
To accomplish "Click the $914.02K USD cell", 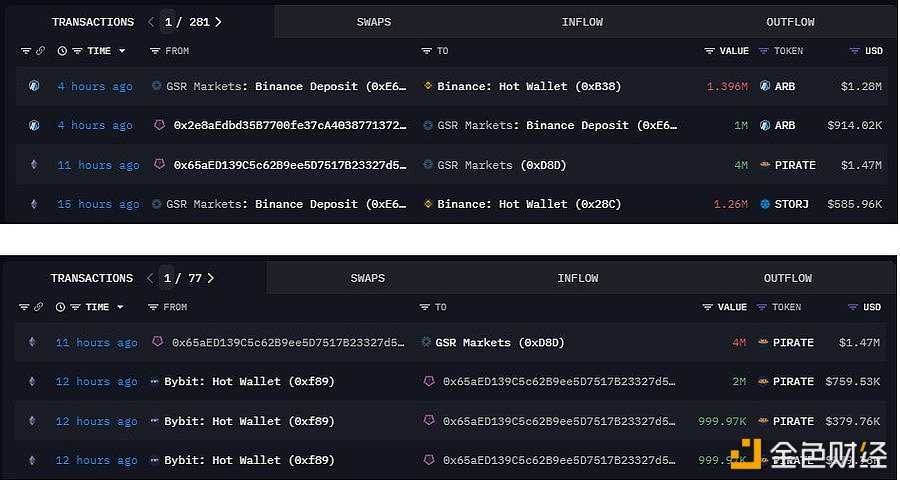I will [x=854, y=125].
